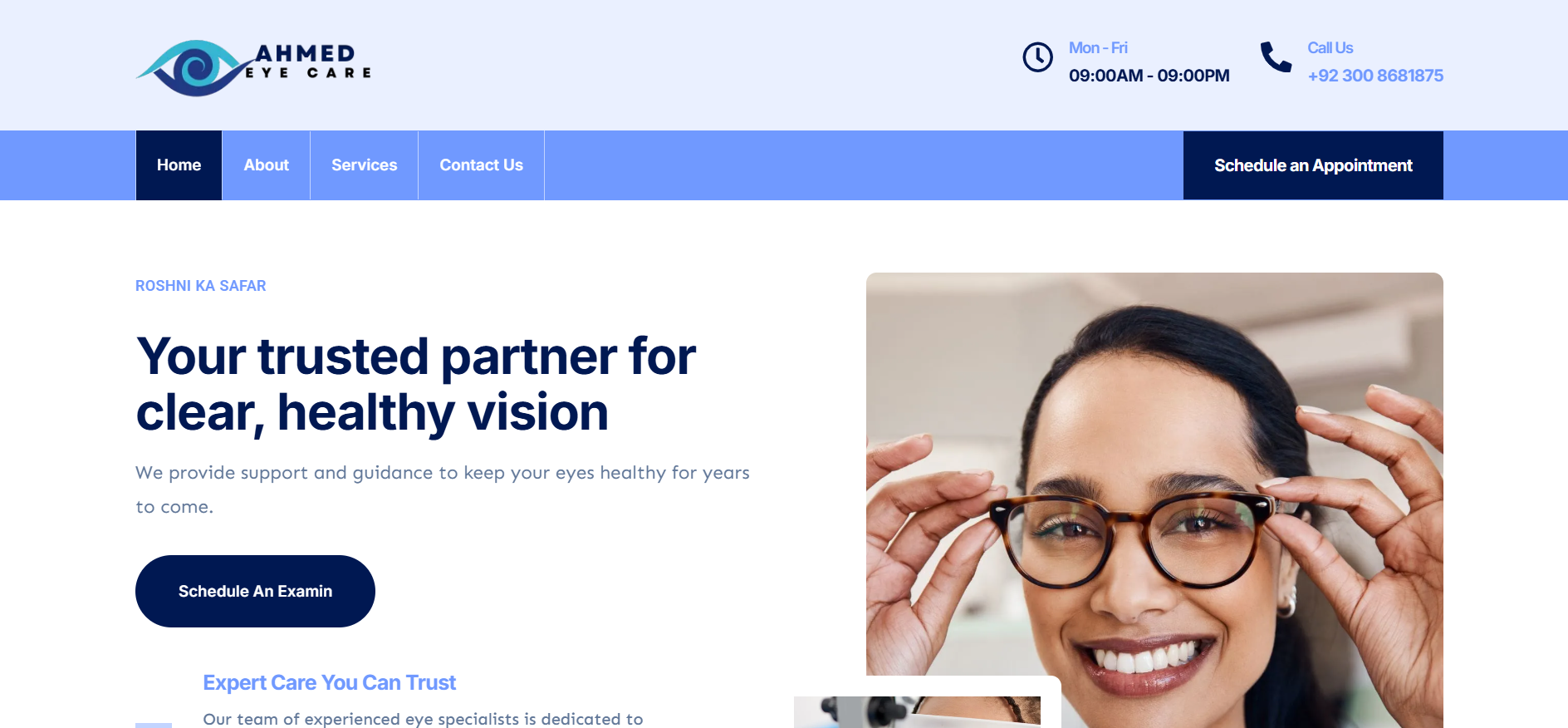1568x728 pixels.
Task: Click the phone handset icon
Action: (x=1276, y=57)
